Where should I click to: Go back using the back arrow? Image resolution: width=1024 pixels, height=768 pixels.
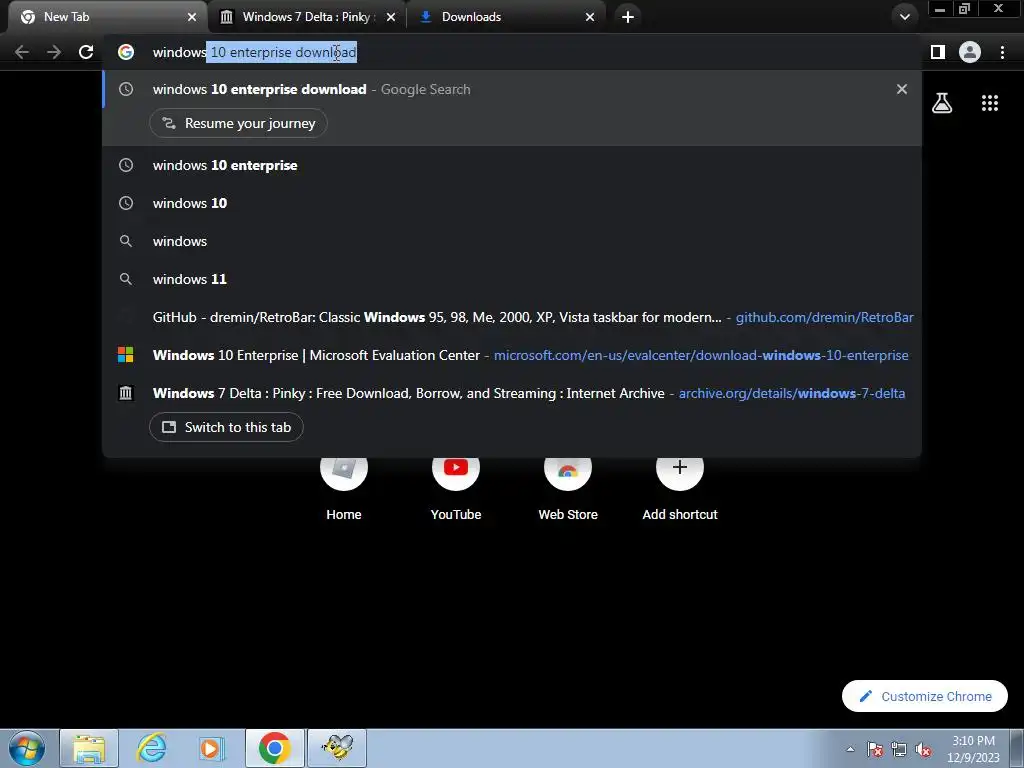pyautogui.click(x=22, y=52)
